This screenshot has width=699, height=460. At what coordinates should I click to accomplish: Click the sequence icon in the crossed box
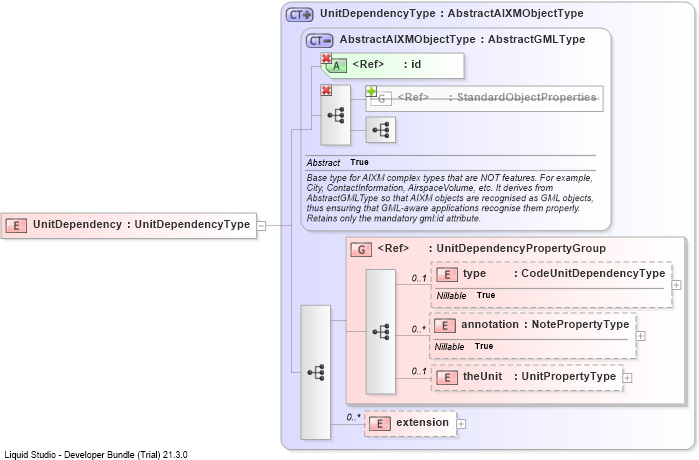(336, 115)
